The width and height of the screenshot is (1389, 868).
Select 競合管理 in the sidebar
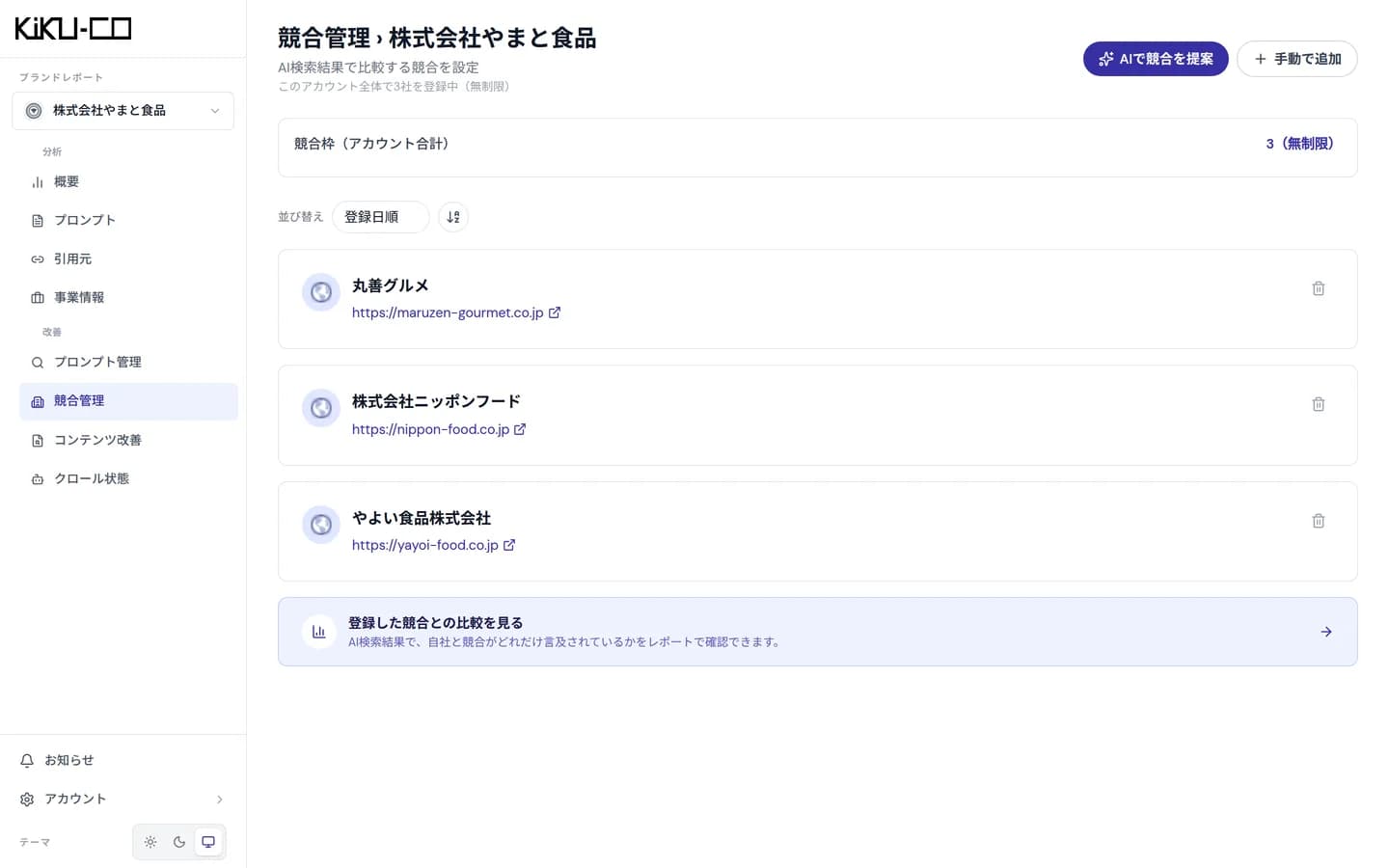pyautogui.click(x=128, y=401)
